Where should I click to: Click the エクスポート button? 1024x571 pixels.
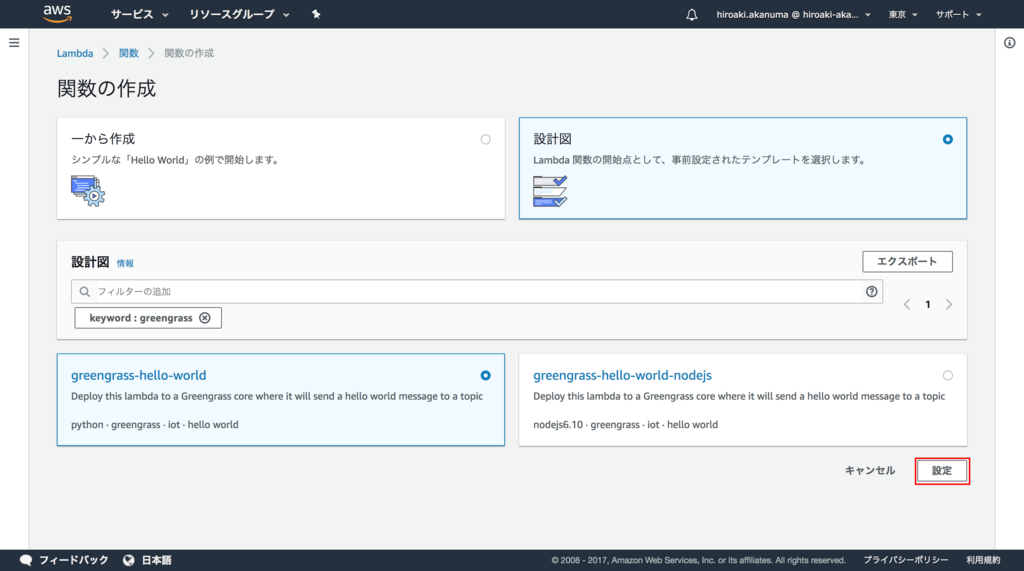tap(907, 261)
